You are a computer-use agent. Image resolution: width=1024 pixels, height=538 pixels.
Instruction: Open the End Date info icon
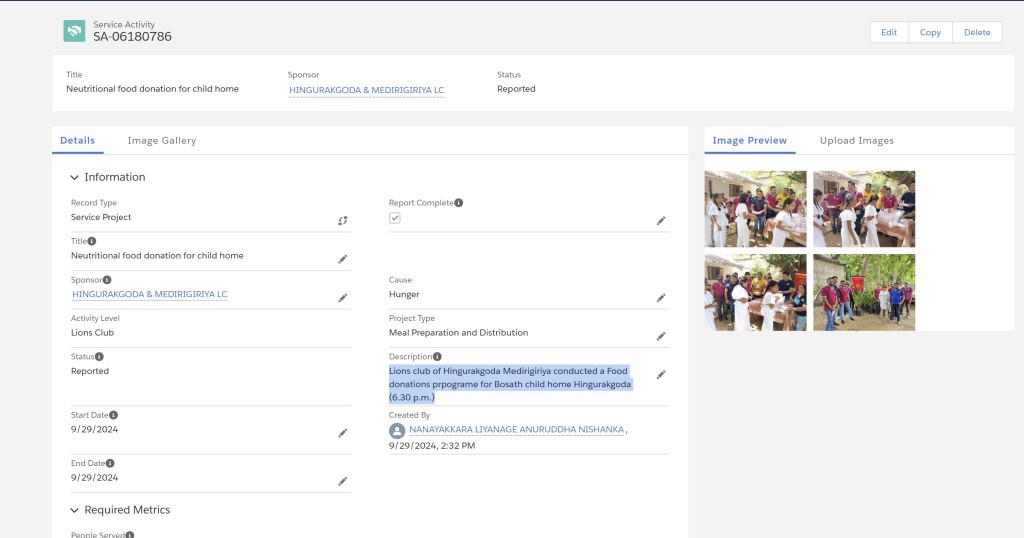[110, 463]
